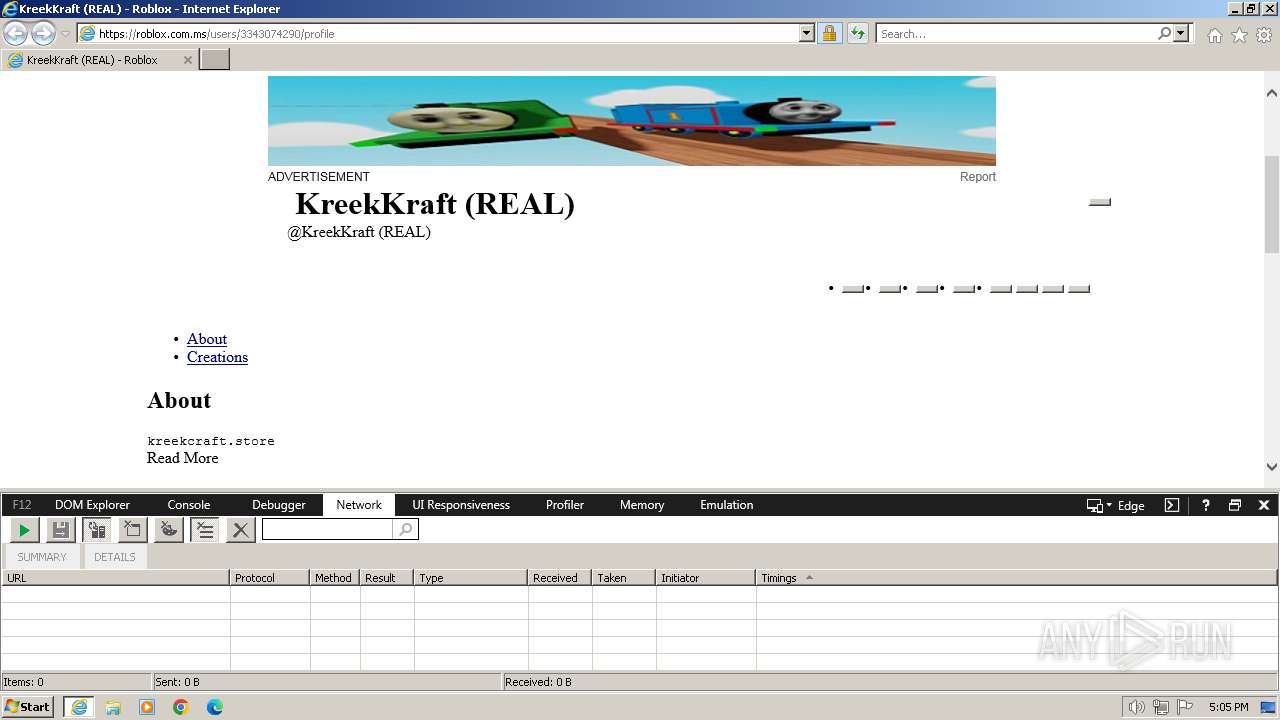Open the Debugger tab
Screen dimensions: 1280x720
[x=279, y=505]
